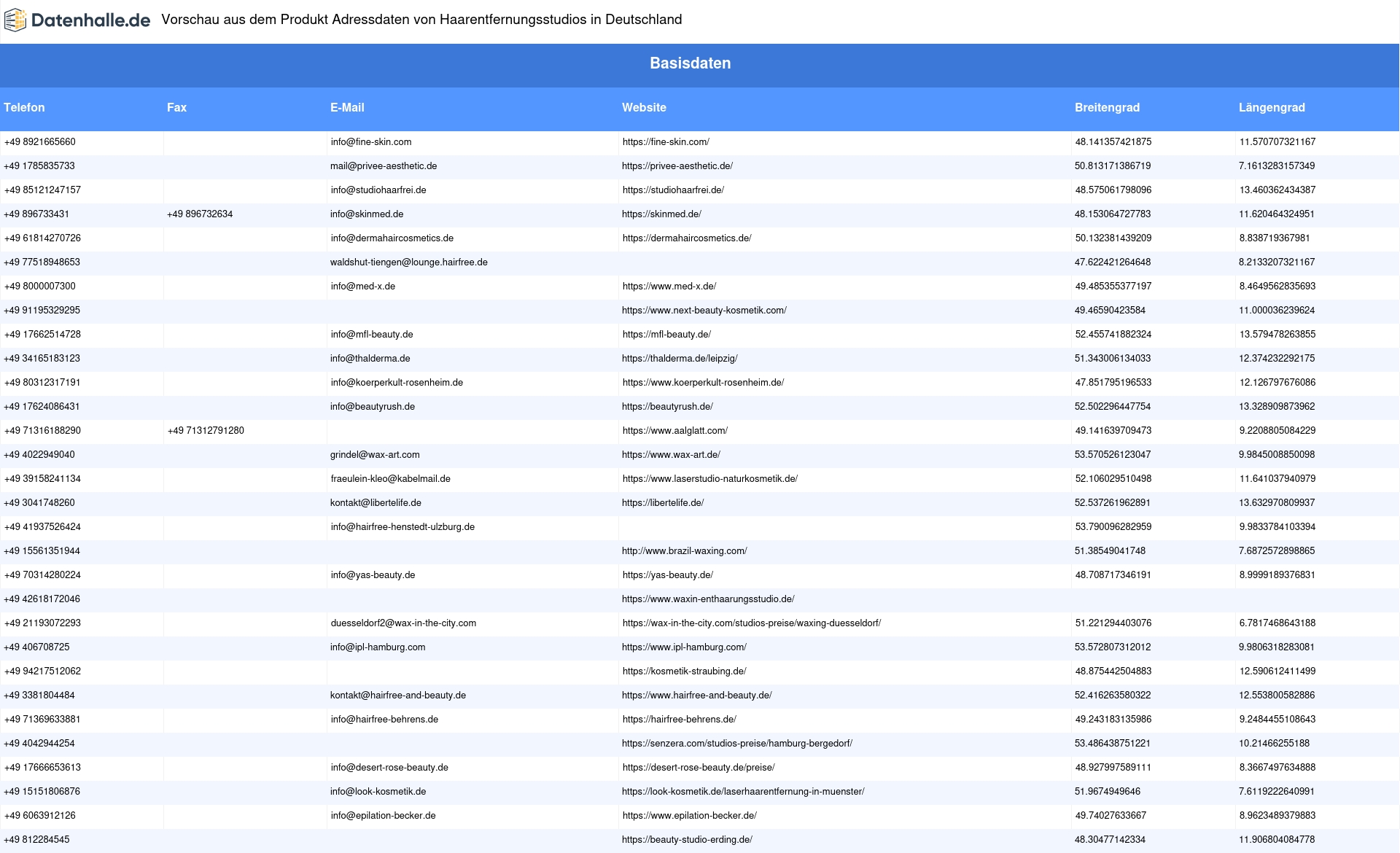Click the E-Mail column header
This screenshot has width=1400, height=853.
pyautogui.click(x=347, y=108)
